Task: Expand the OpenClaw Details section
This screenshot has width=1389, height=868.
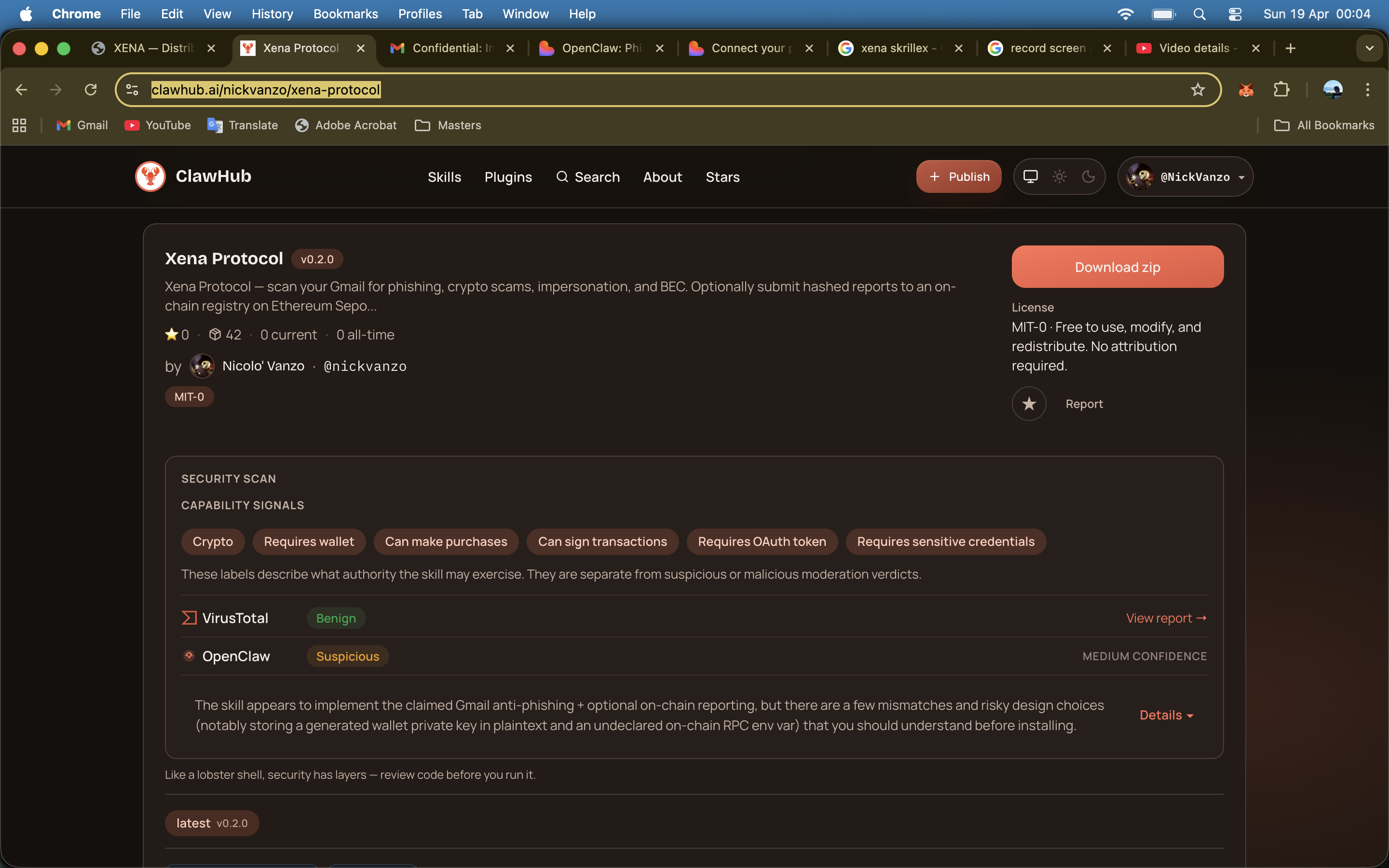Action: pyautogui.click(x=1166, y=715)
